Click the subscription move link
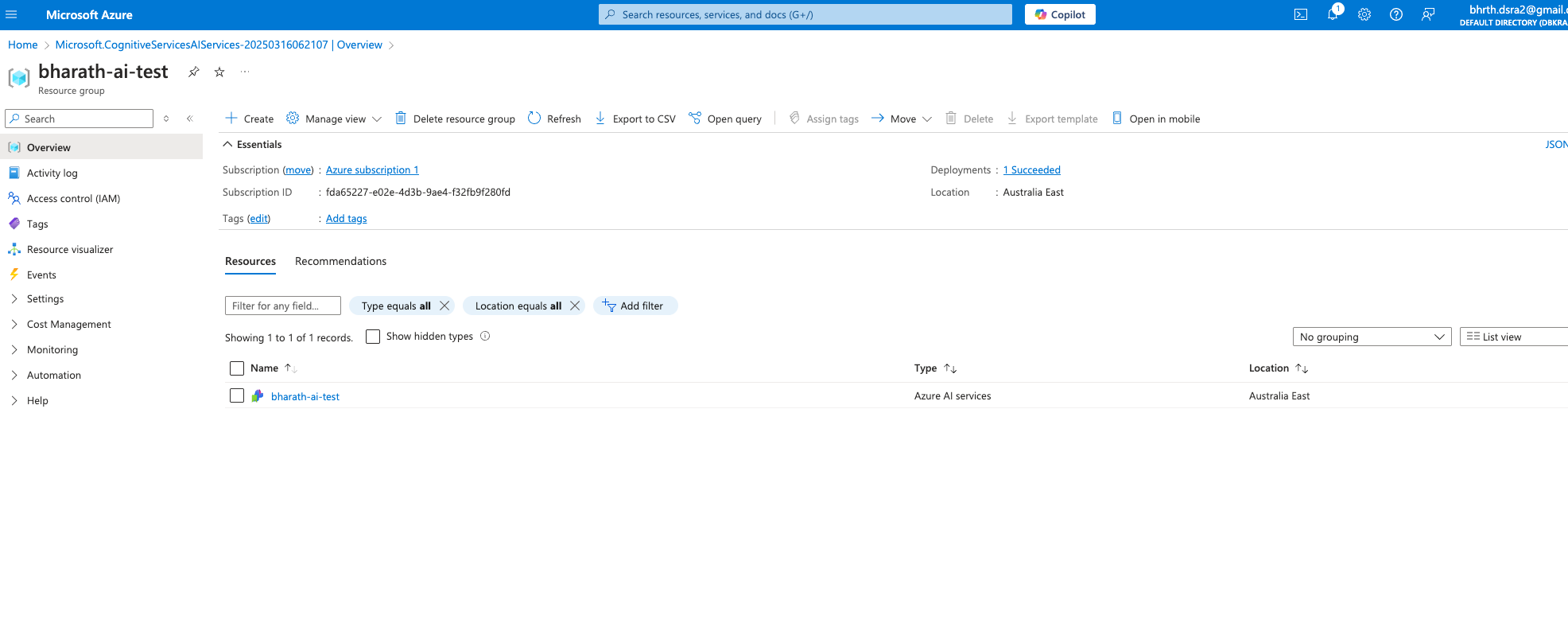Screen dimensions: 1568x627 [299, 169]
